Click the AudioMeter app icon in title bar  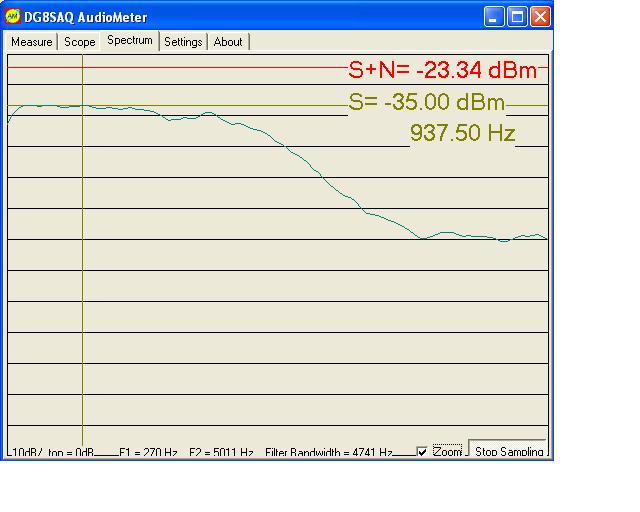pos(14,17)
